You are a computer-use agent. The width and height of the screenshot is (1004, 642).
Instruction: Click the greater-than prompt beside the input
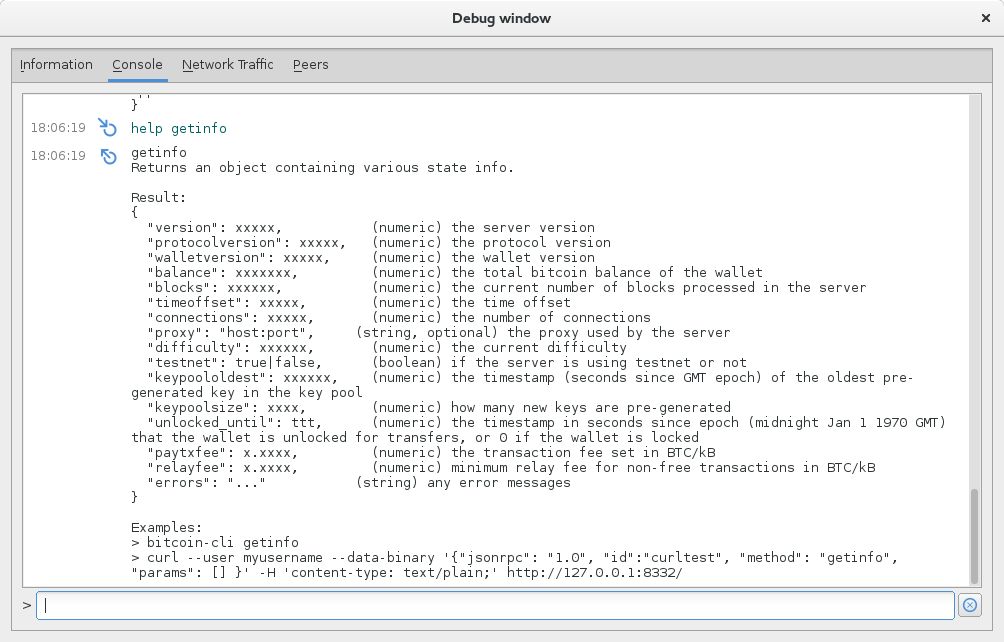(x=24, y=605)
